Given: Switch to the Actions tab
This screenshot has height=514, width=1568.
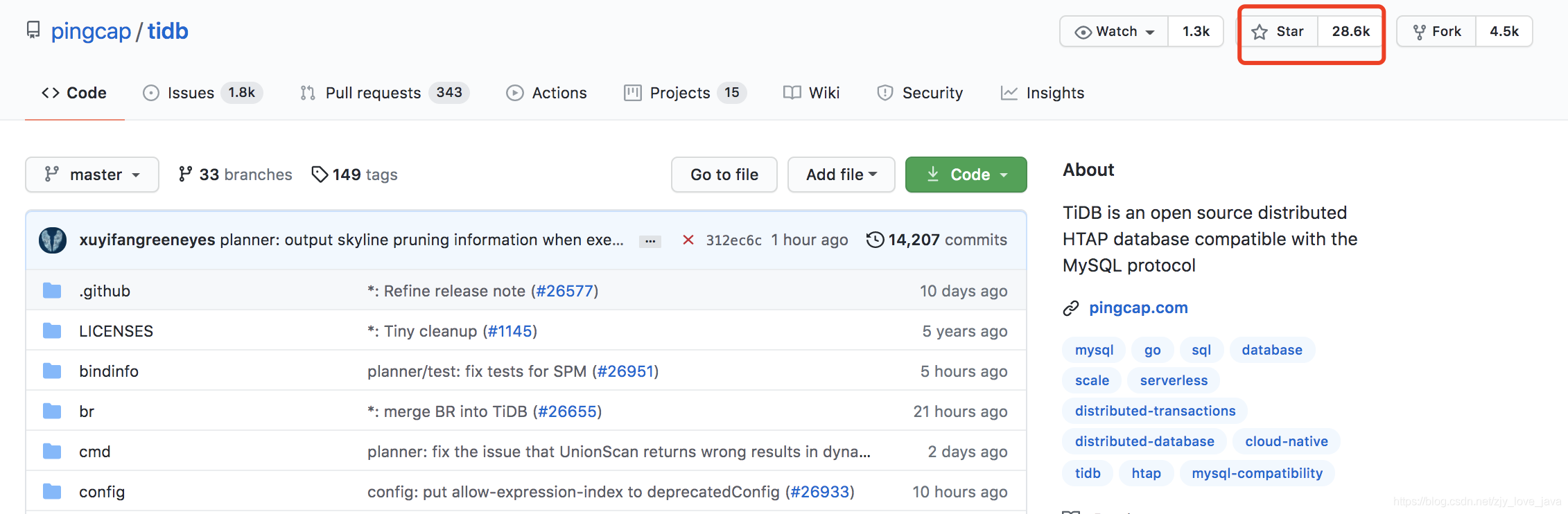Looking at the screenshot, I should click(x=547, y=93).
